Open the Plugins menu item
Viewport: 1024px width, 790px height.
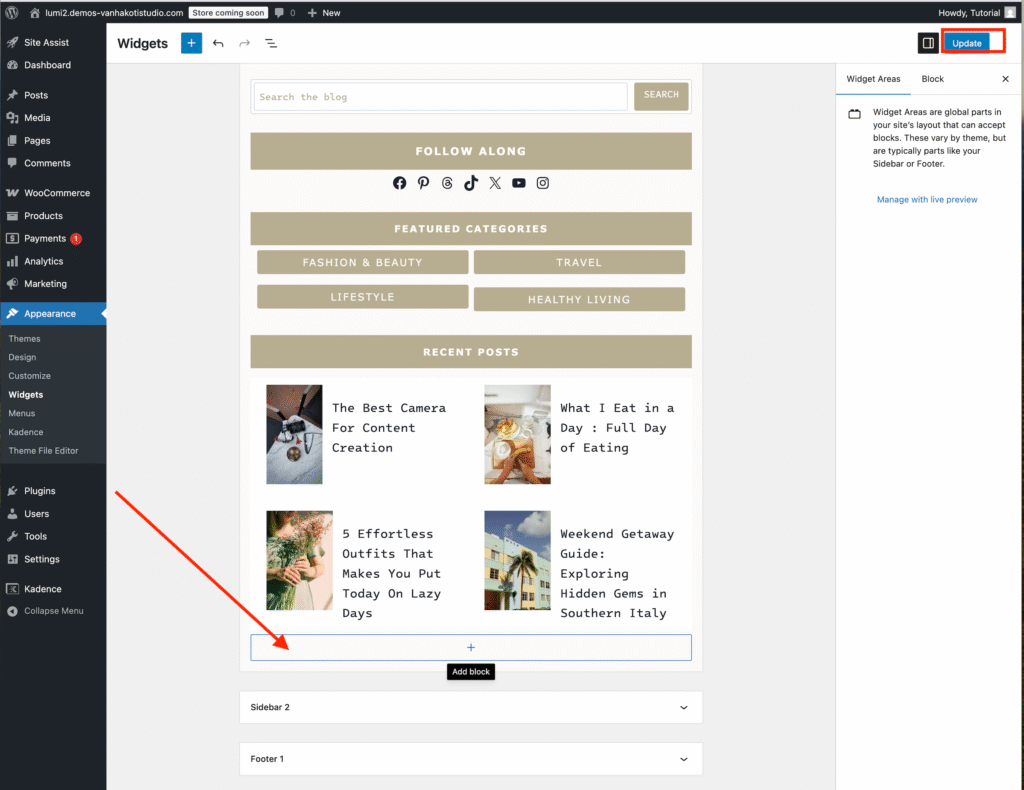click(40, 491)
